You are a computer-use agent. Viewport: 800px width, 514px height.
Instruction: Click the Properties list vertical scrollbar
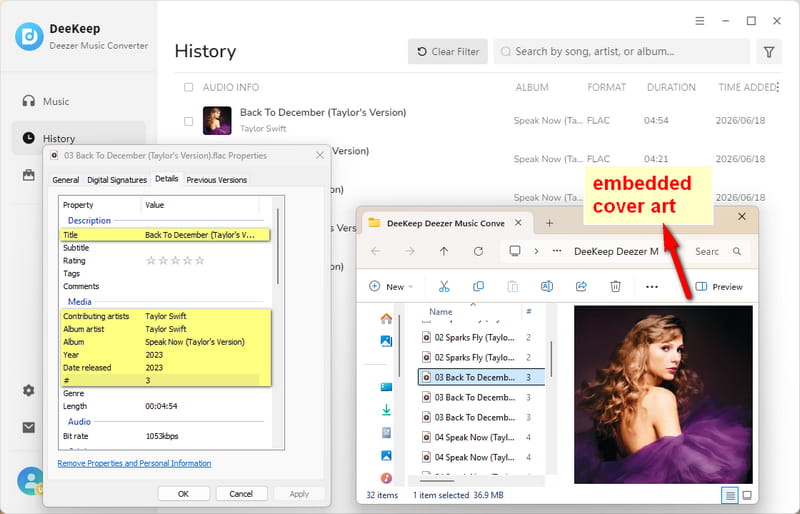click(278, 246)
